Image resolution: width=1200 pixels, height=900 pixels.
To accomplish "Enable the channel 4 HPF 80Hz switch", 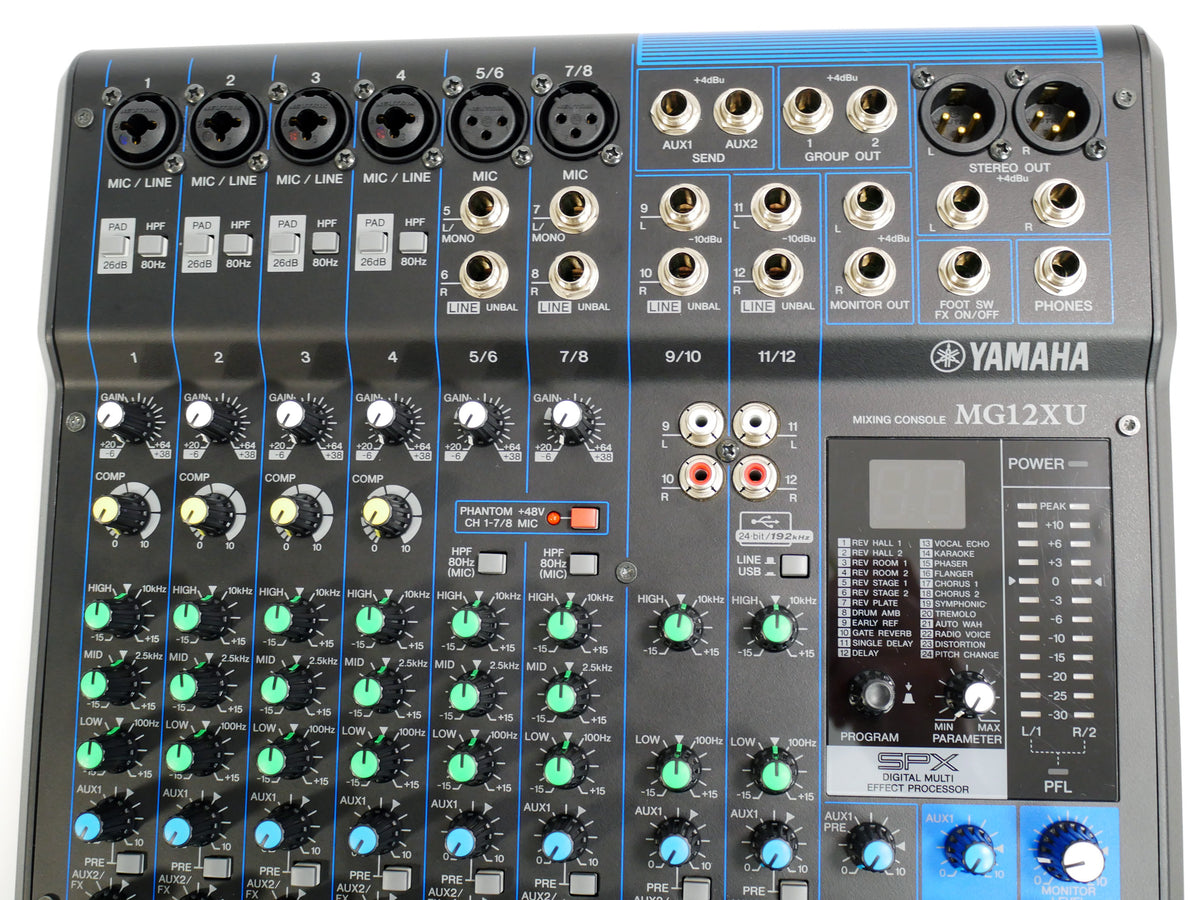I will tap(412, 240).
